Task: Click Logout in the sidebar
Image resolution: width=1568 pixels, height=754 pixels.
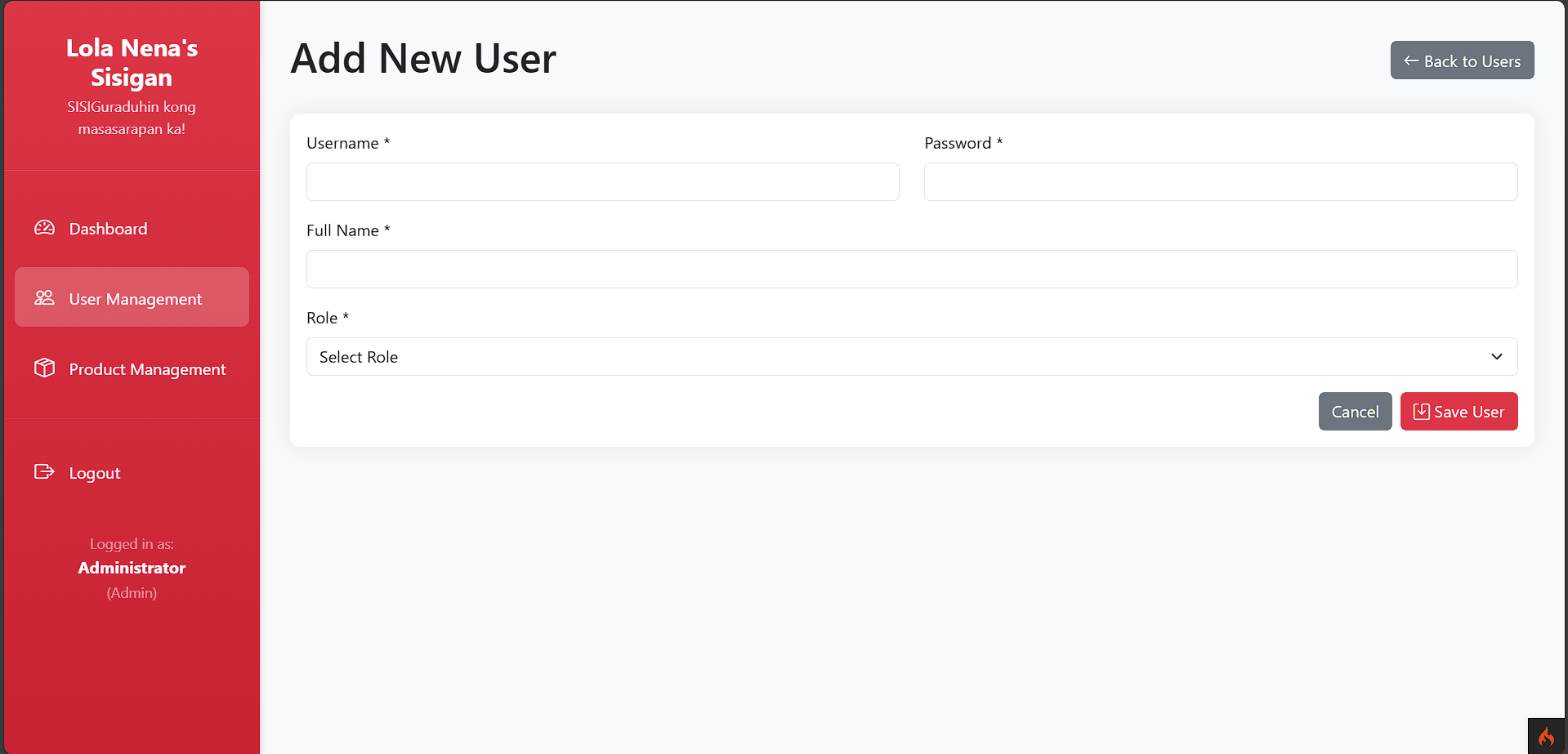Action: [94, 472]
